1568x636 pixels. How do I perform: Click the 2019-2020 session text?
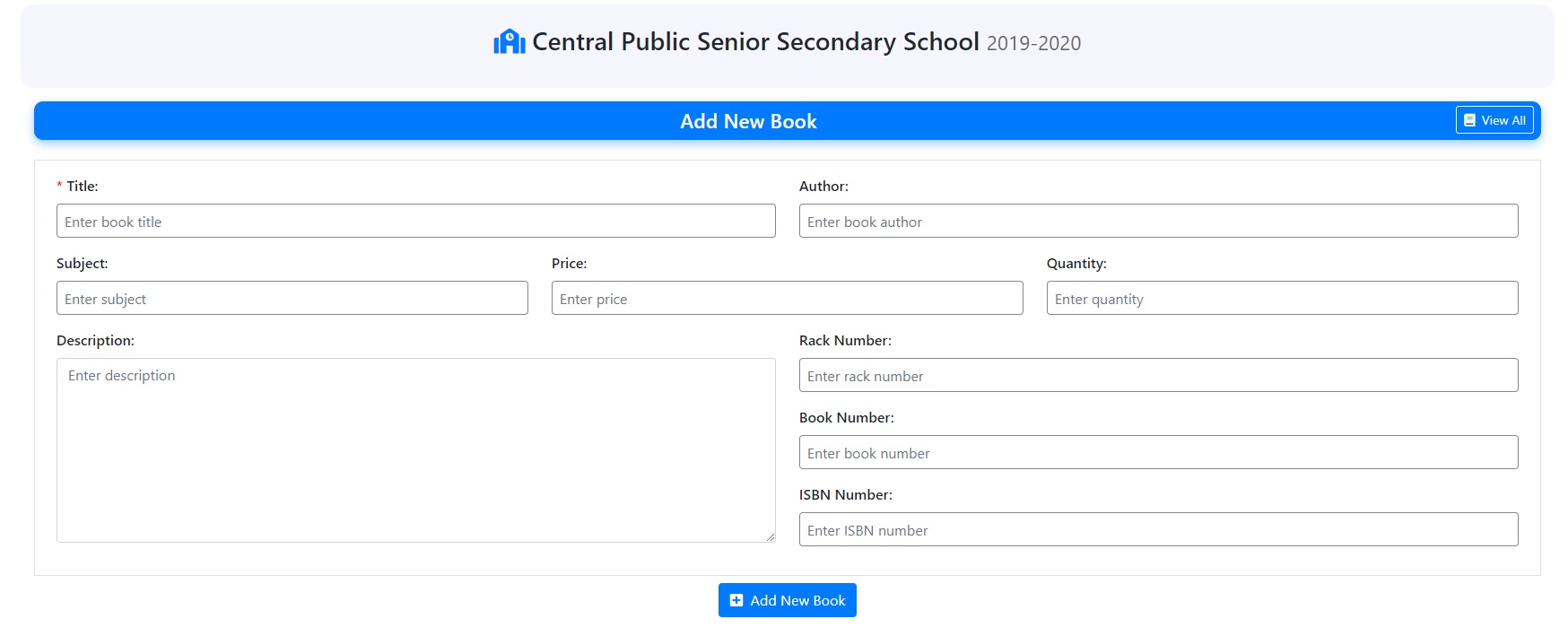coord(1032,42)
